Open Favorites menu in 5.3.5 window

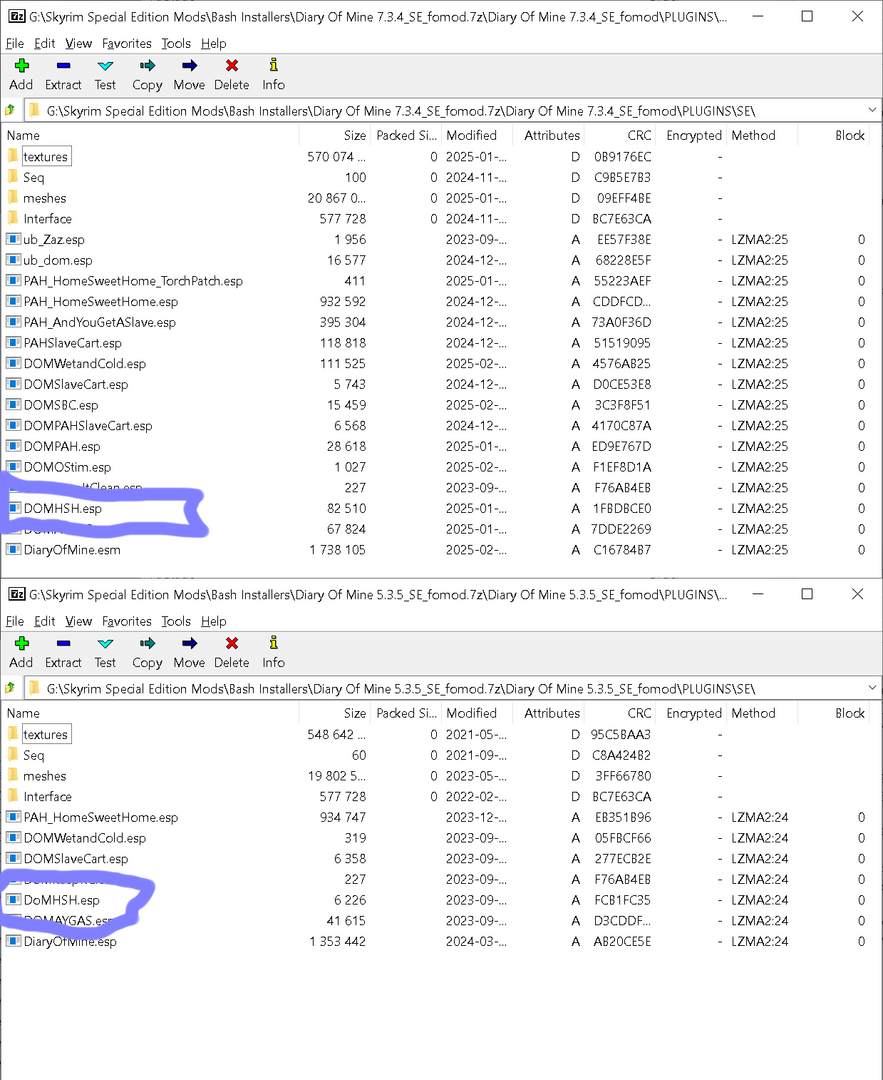[x=127, y=621]
